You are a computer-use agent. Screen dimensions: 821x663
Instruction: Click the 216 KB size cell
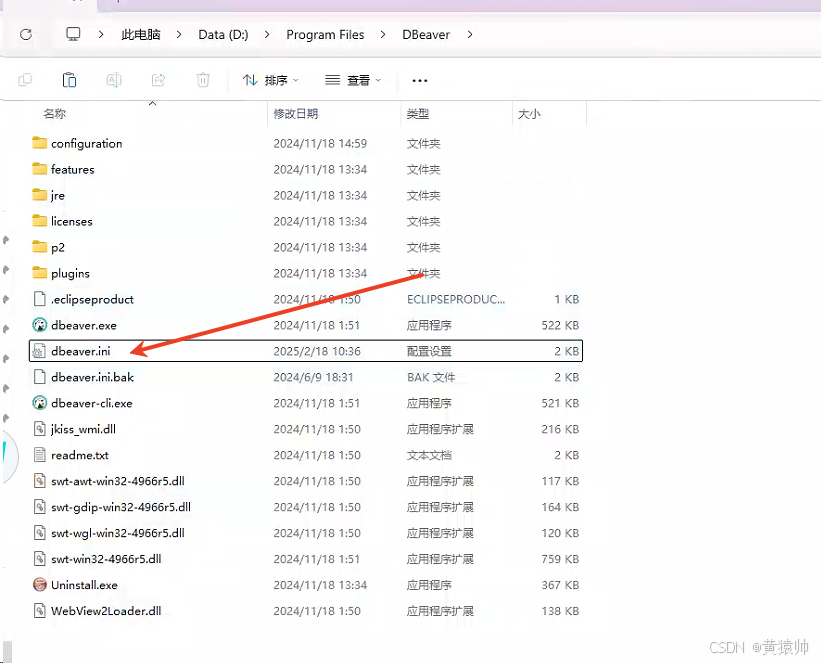pyautogui.click(x=560, y=429)
